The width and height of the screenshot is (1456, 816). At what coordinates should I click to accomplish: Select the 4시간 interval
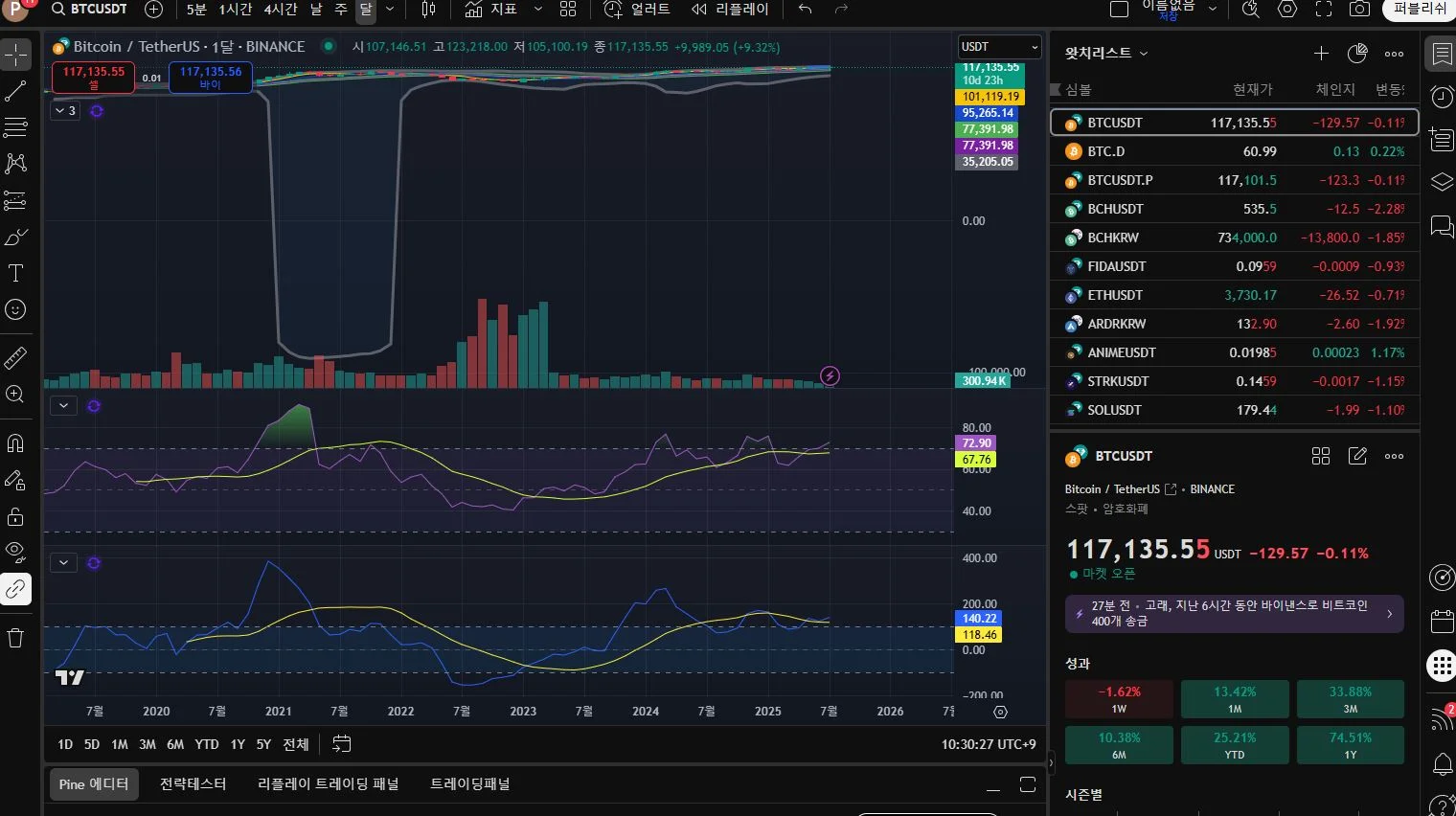click(281, 9)
